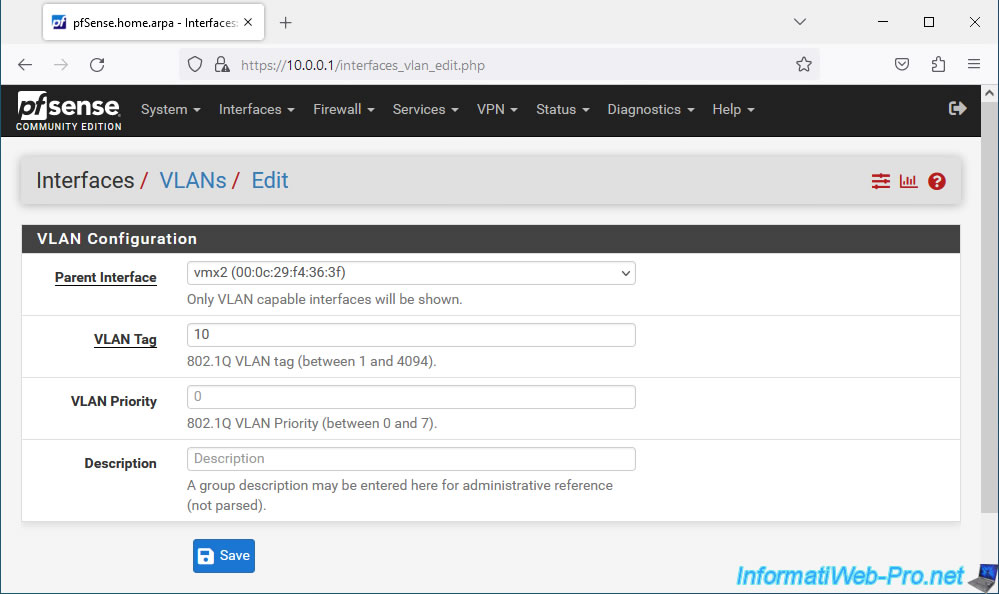Click the Pocket save icon
Screen dimensions: 999x594
click(x=902, y=65)
